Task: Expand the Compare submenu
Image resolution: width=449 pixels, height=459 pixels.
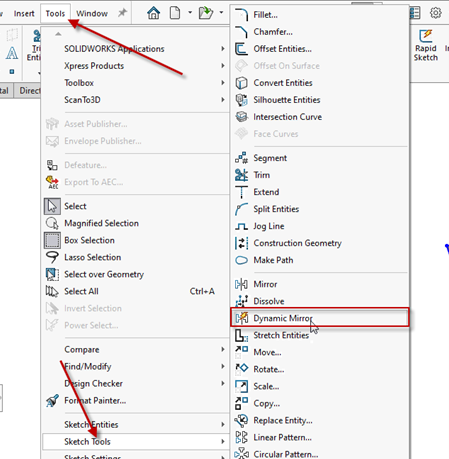Action: tap(135, 349)
